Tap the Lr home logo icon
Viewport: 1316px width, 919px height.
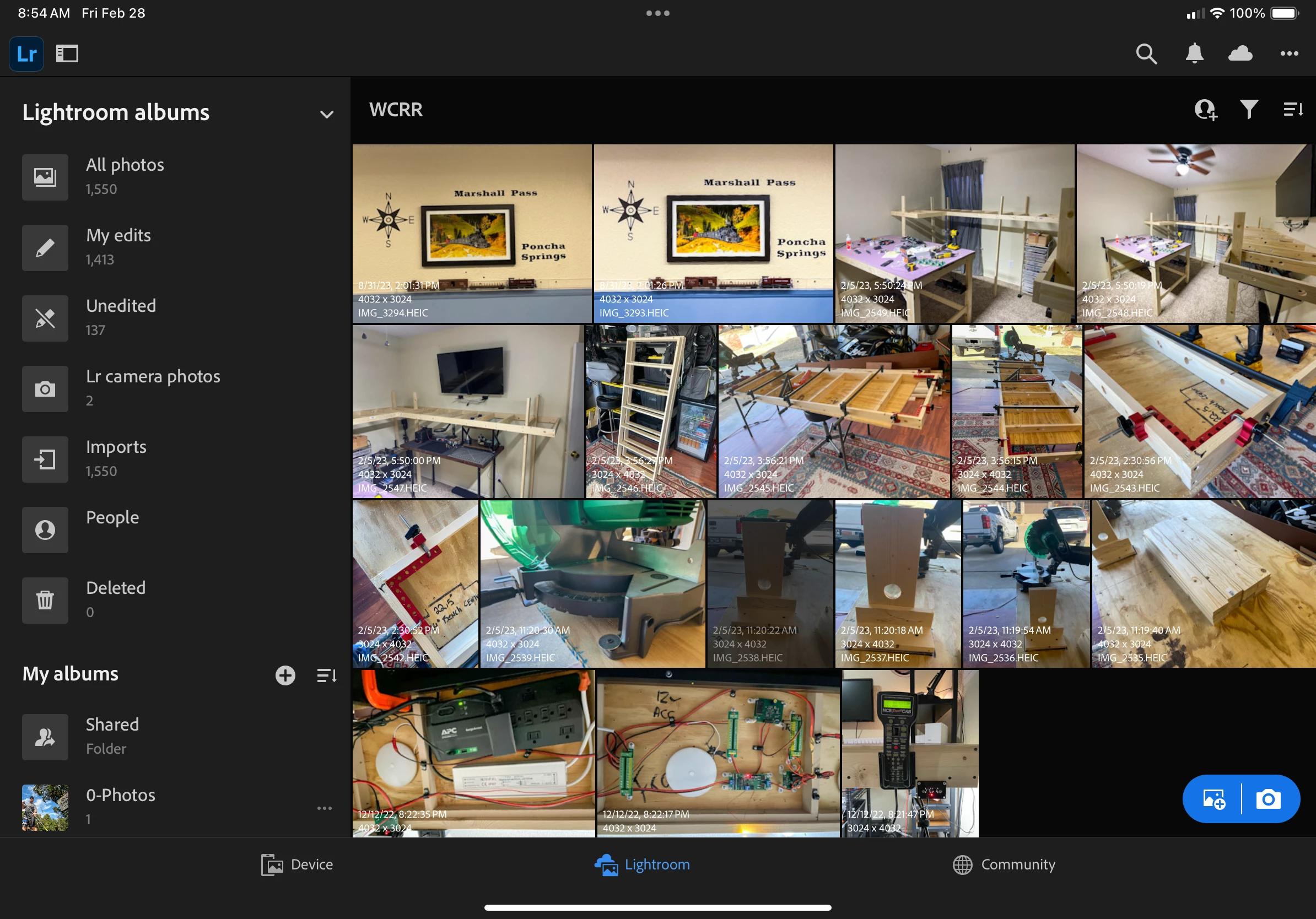[x=26, y=54]
